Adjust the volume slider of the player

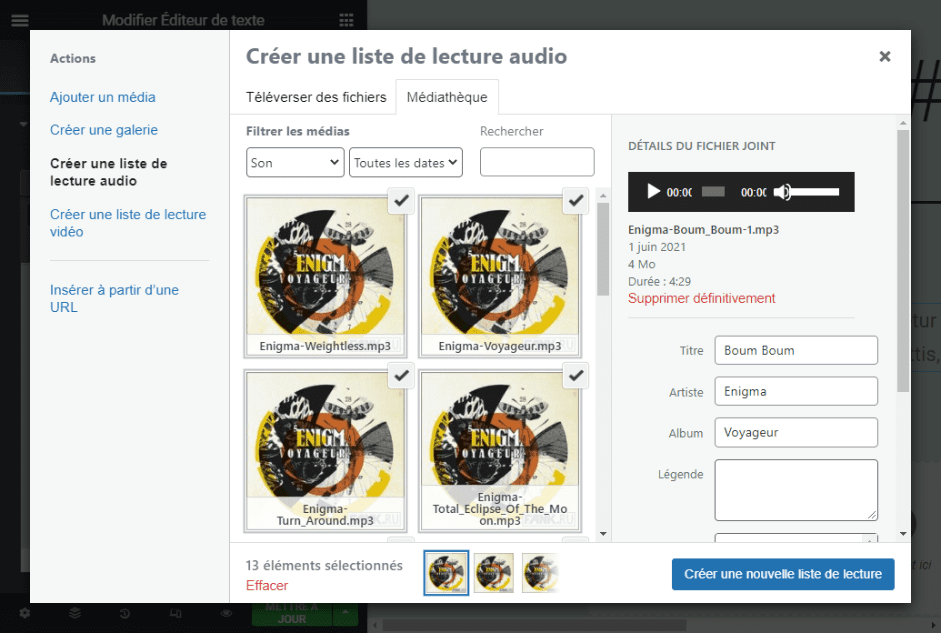click(x=813, y=191)
